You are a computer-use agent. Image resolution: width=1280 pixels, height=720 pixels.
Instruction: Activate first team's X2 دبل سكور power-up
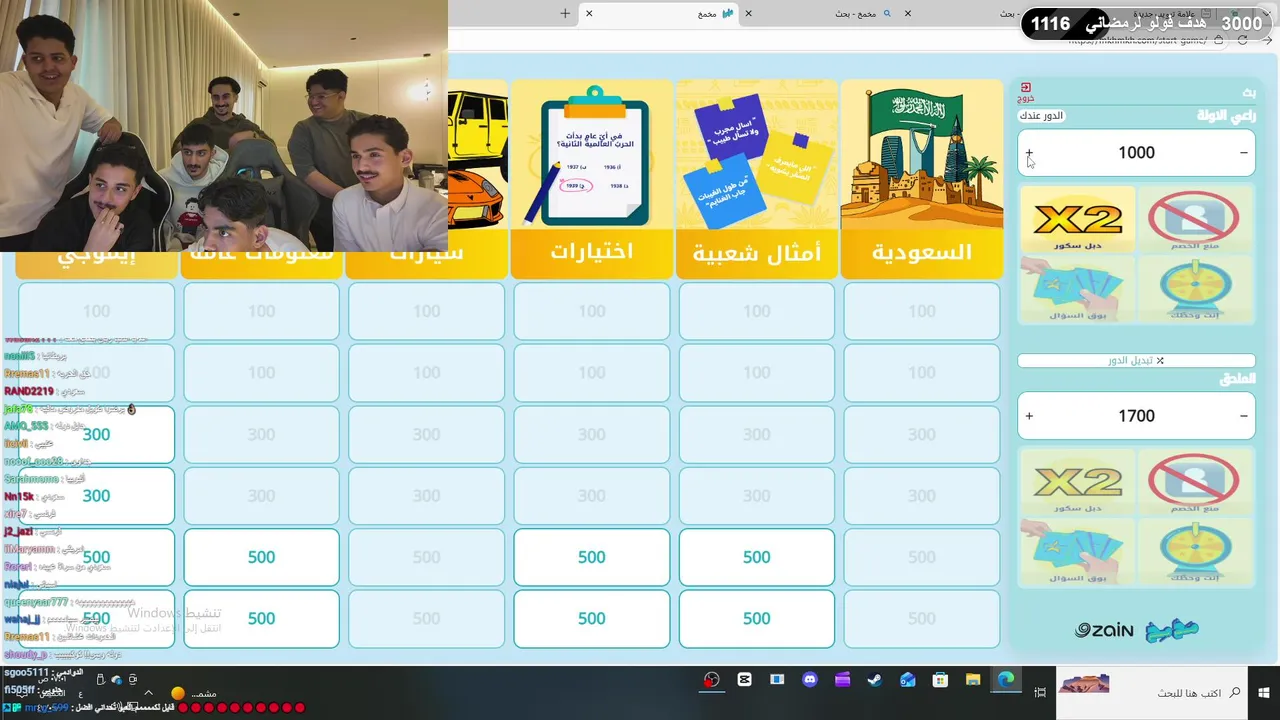pyautogui.click(x=1078, y=219)
